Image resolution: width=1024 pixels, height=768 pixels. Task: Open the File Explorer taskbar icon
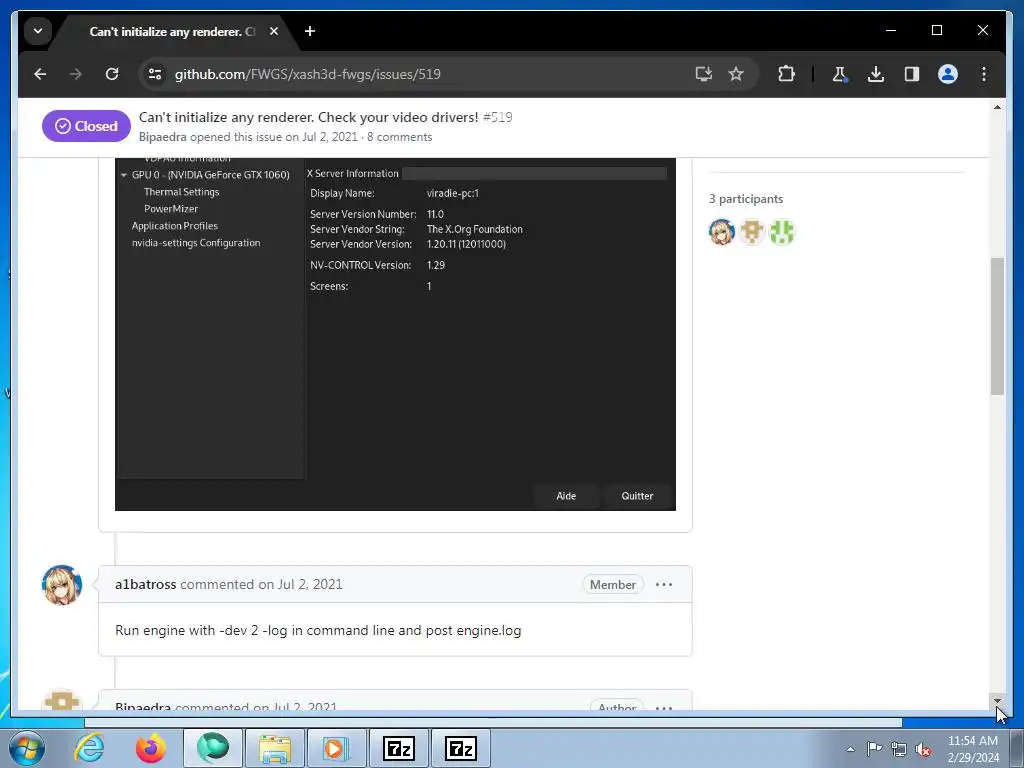275,748
